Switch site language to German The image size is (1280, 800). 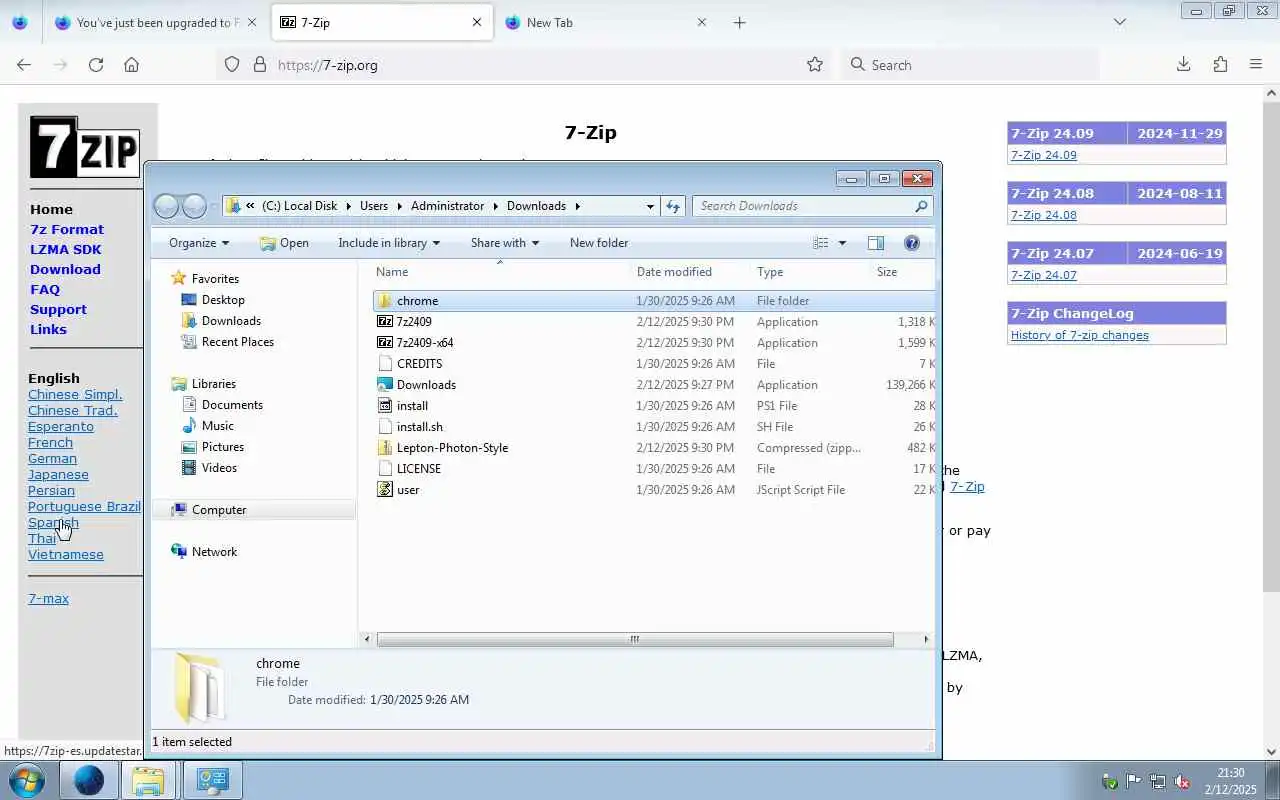click(52, 458)
